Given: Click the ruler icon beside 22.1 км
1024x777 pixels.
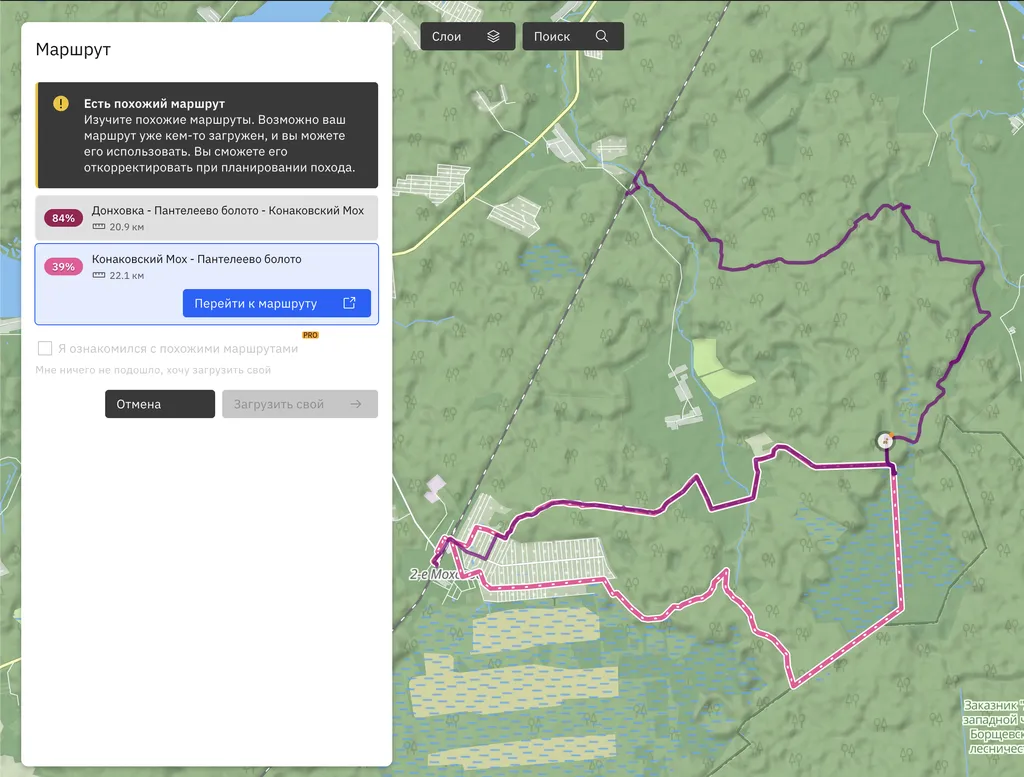Looking at the screenshot, I should point(98,275).
